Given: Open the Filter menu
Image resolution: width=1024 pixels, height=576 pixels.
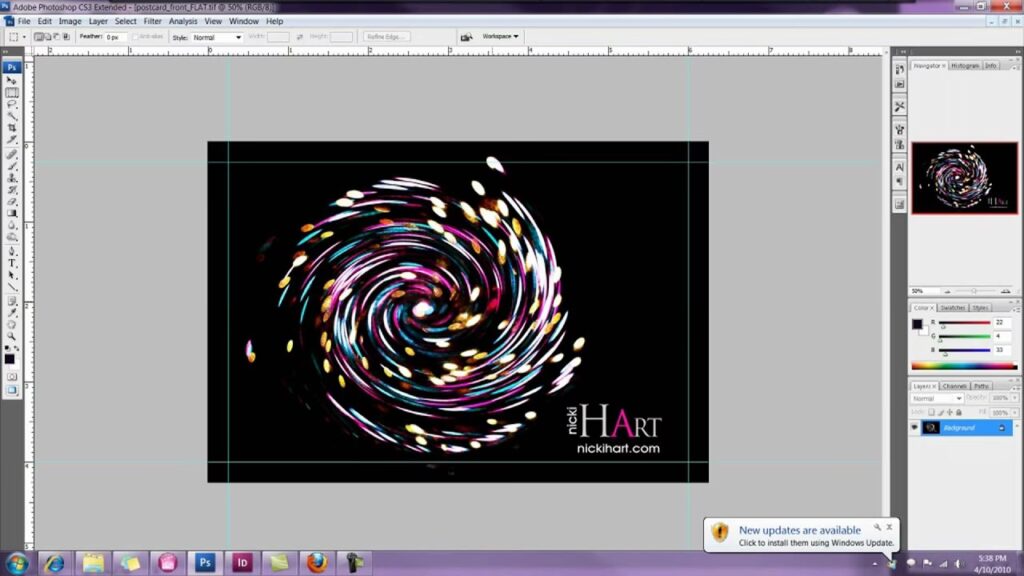Looking at the screenshot, I should pyautogui.click(x=152, y=21).
